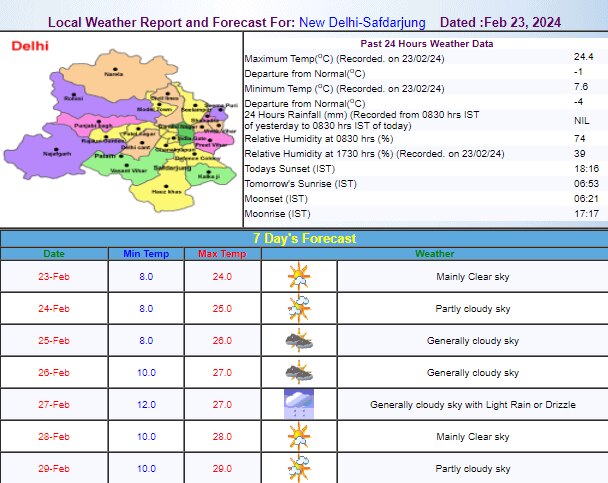Click the 23-Feb date cell
608x483 pixels.
click(x=54, y=276)
